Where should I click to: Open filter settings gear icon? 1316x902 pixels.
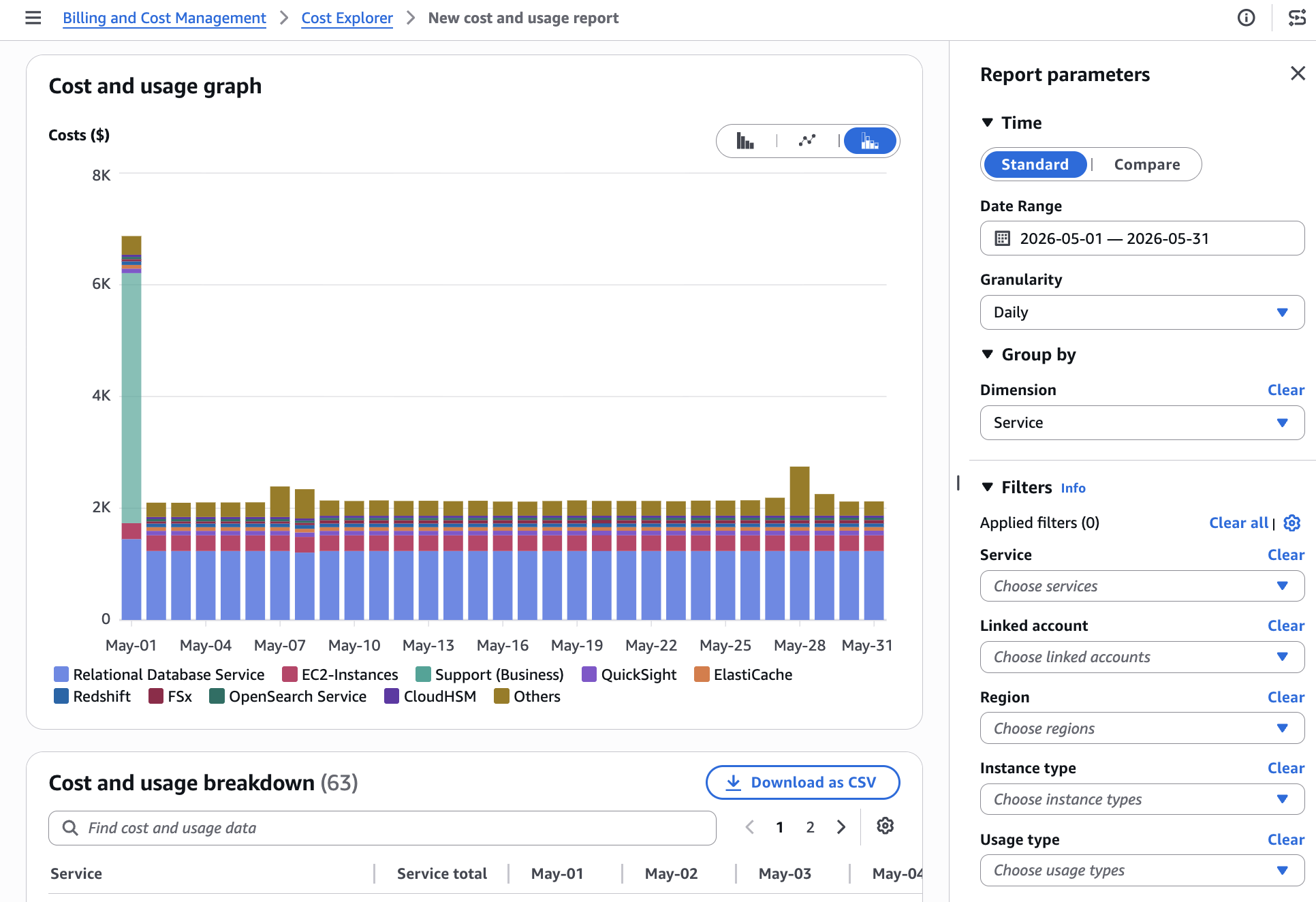pyautogui.click(x=1292, y=523)
